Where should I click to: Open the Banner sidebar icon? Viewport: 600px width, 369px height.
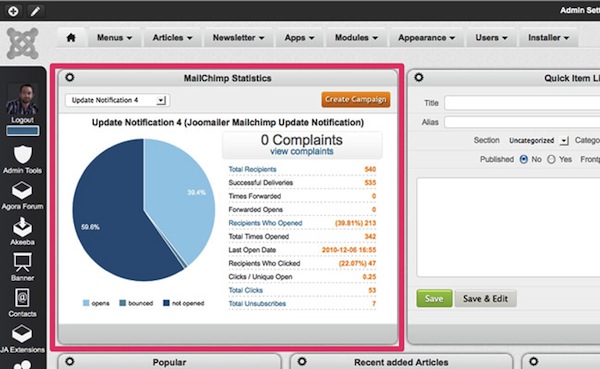tap(22, 262)
